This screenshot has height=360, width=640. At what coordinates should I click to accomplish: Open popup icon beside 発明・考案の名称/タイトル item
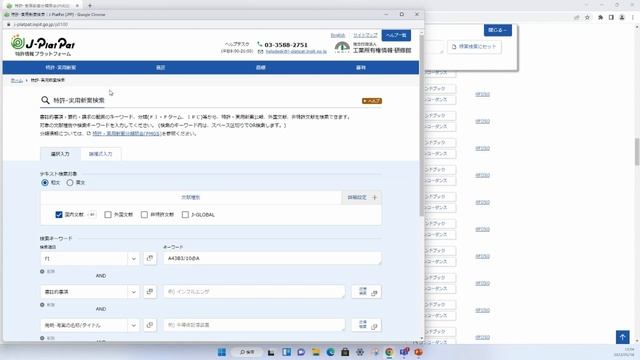click(x=150, y=325)
